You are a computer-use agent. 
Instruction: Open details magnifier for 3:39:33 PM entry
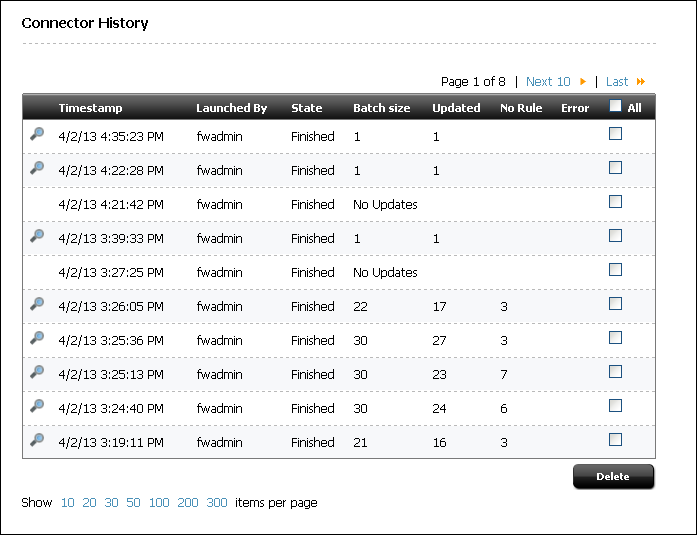coord(37,236)
